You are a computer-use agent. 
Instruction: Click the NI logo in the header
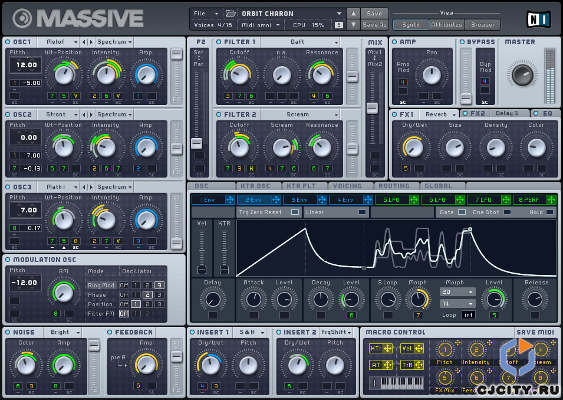538,19
